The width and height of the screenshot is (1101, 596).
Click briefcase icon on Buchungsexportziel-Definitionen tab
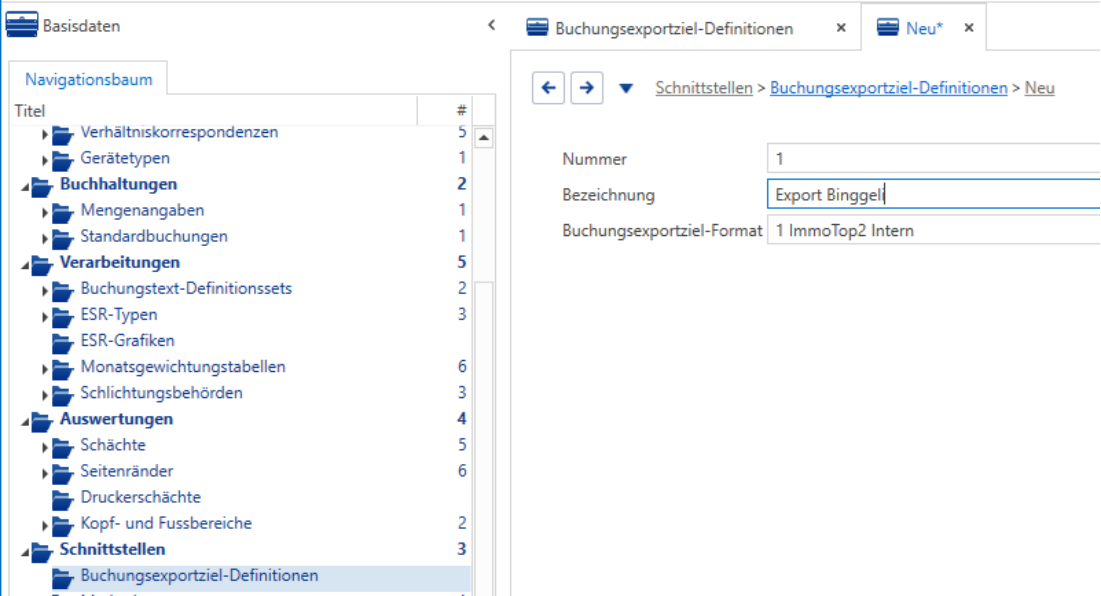[537, 27]
